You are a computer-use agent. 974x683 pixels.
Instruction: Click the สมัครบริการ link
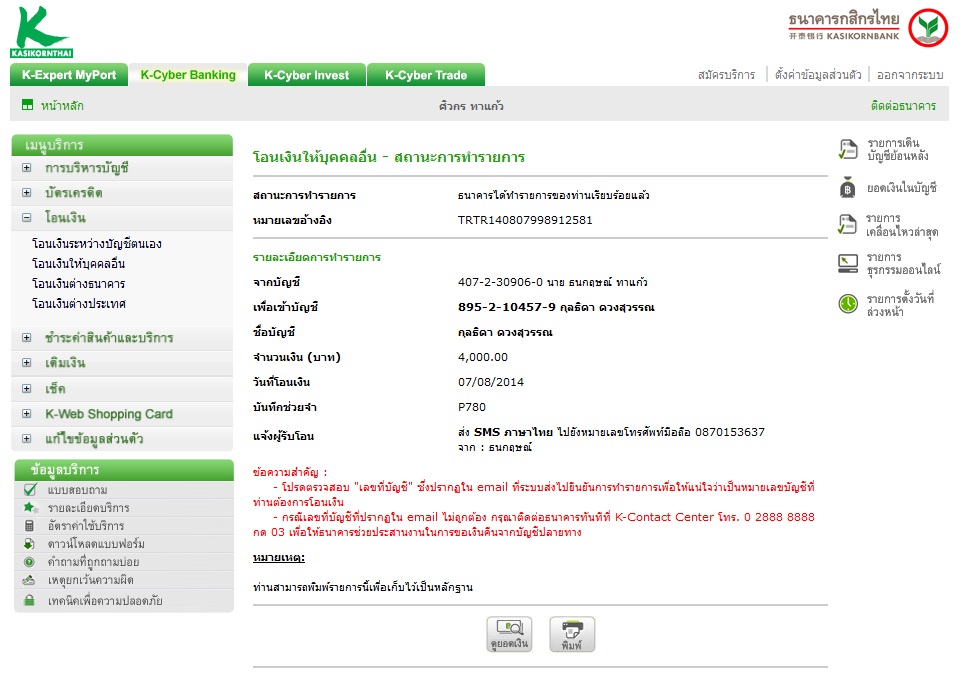pos(726,75)
